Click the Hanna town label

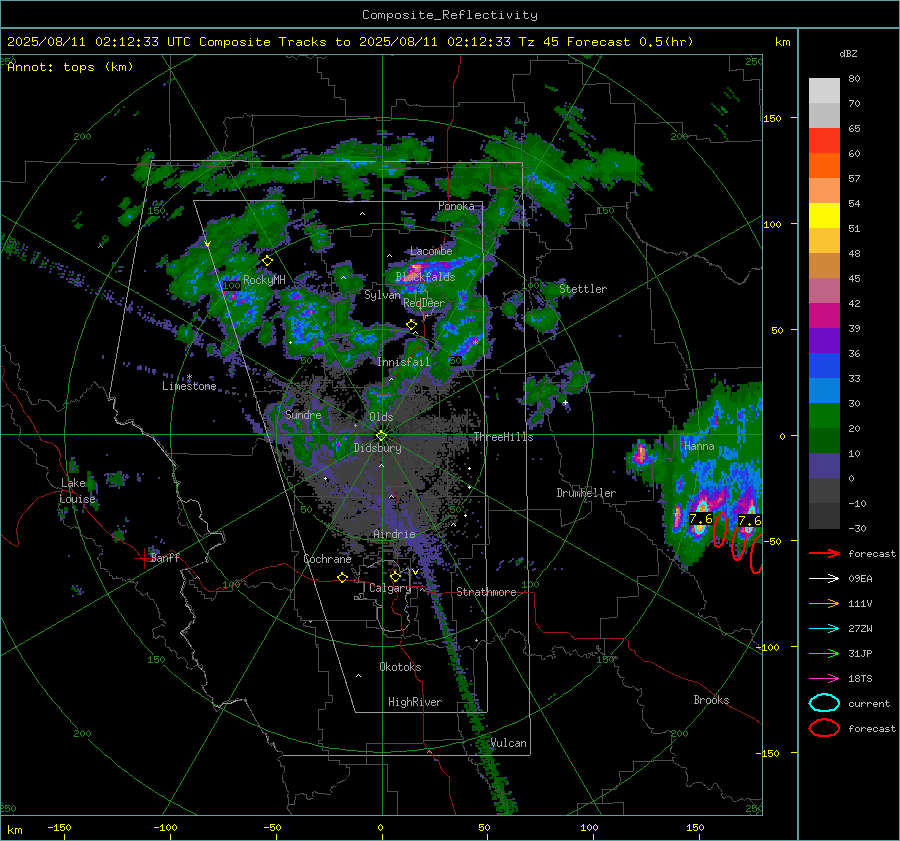coord(699,446)
